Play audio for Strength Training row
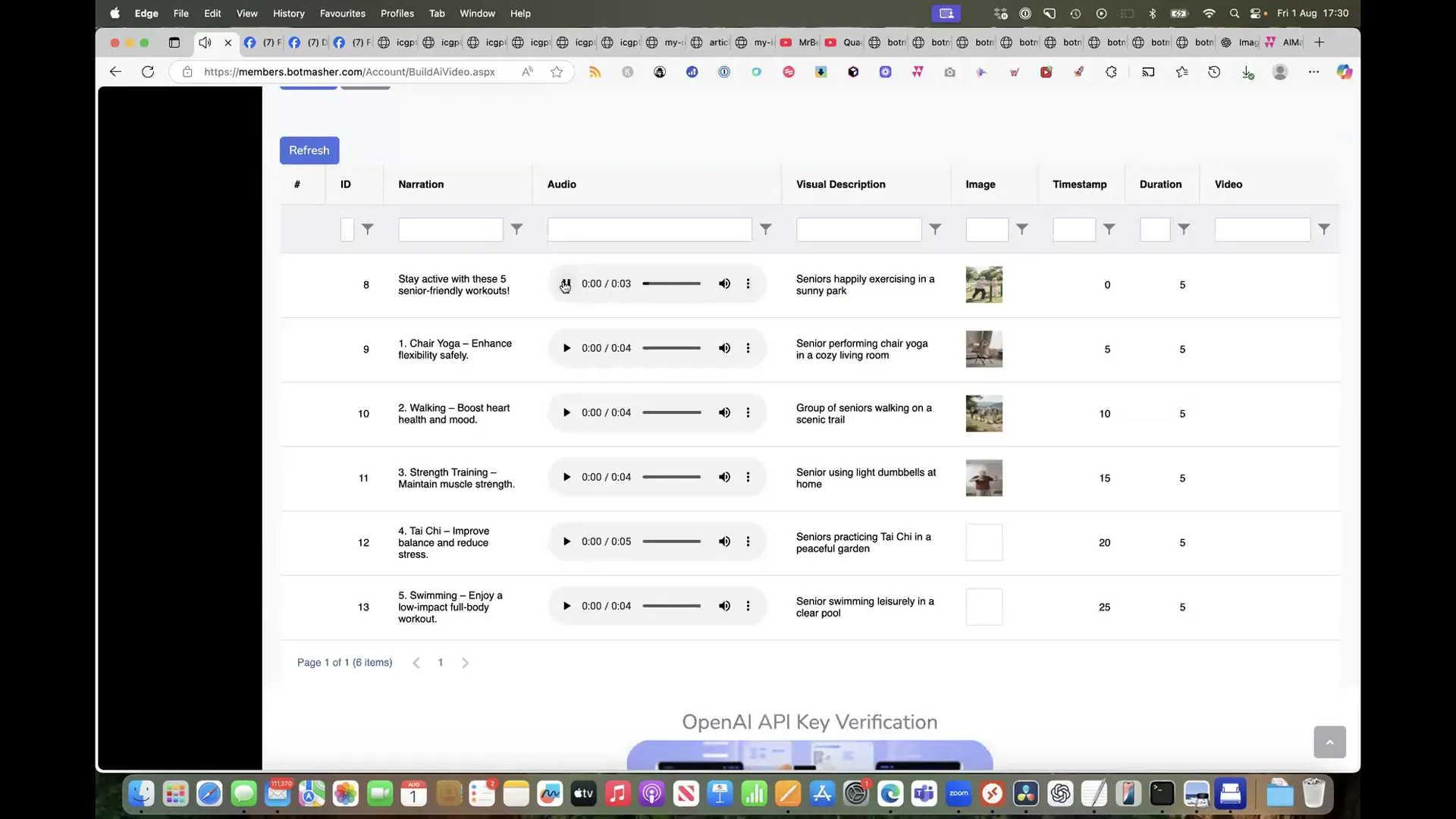 click(566, 477)
